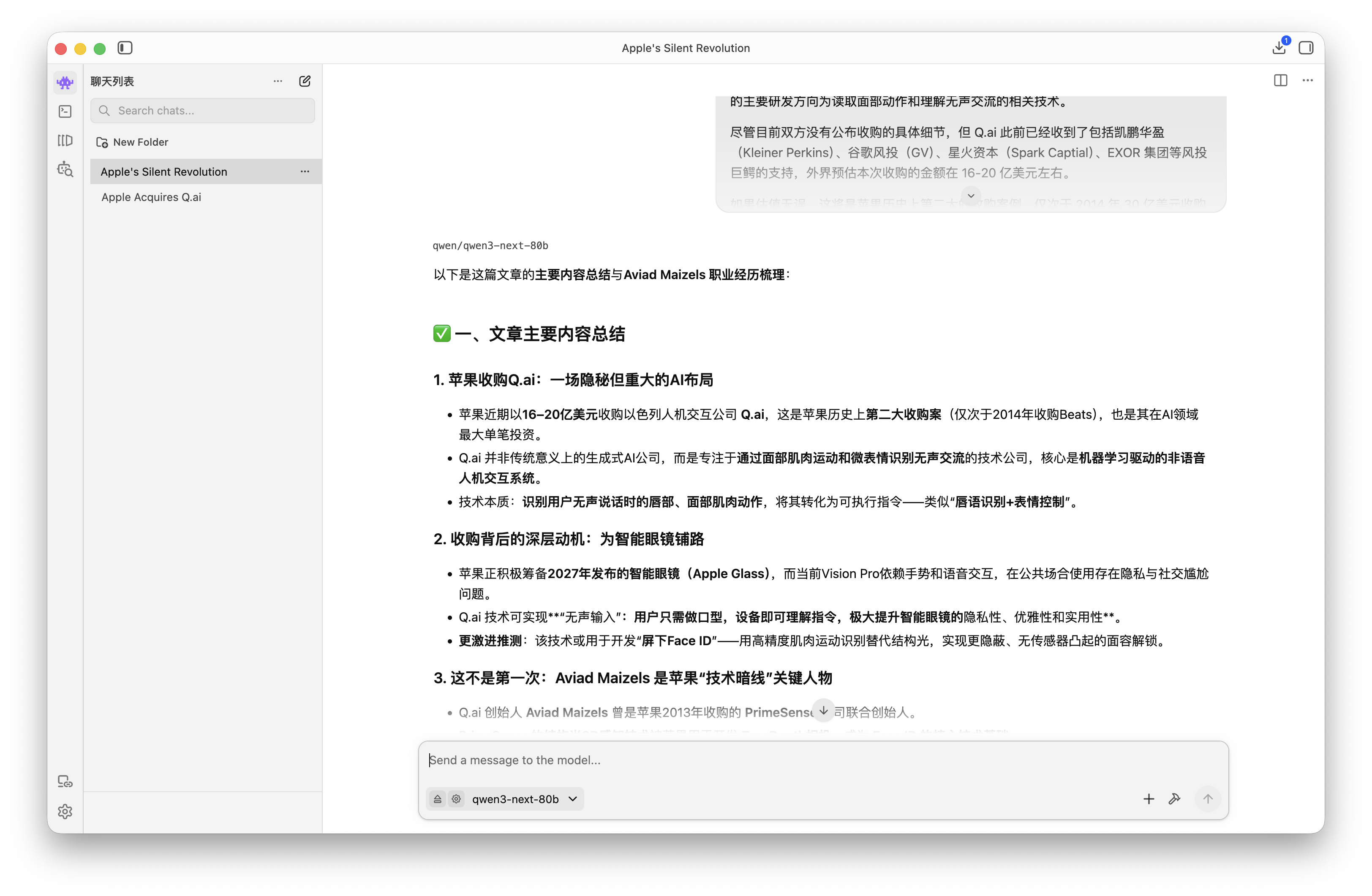Open the Chat view from the sidebar
This screenshot has width=1372, height=896.
pyautogui.click(x=65, y=82)
